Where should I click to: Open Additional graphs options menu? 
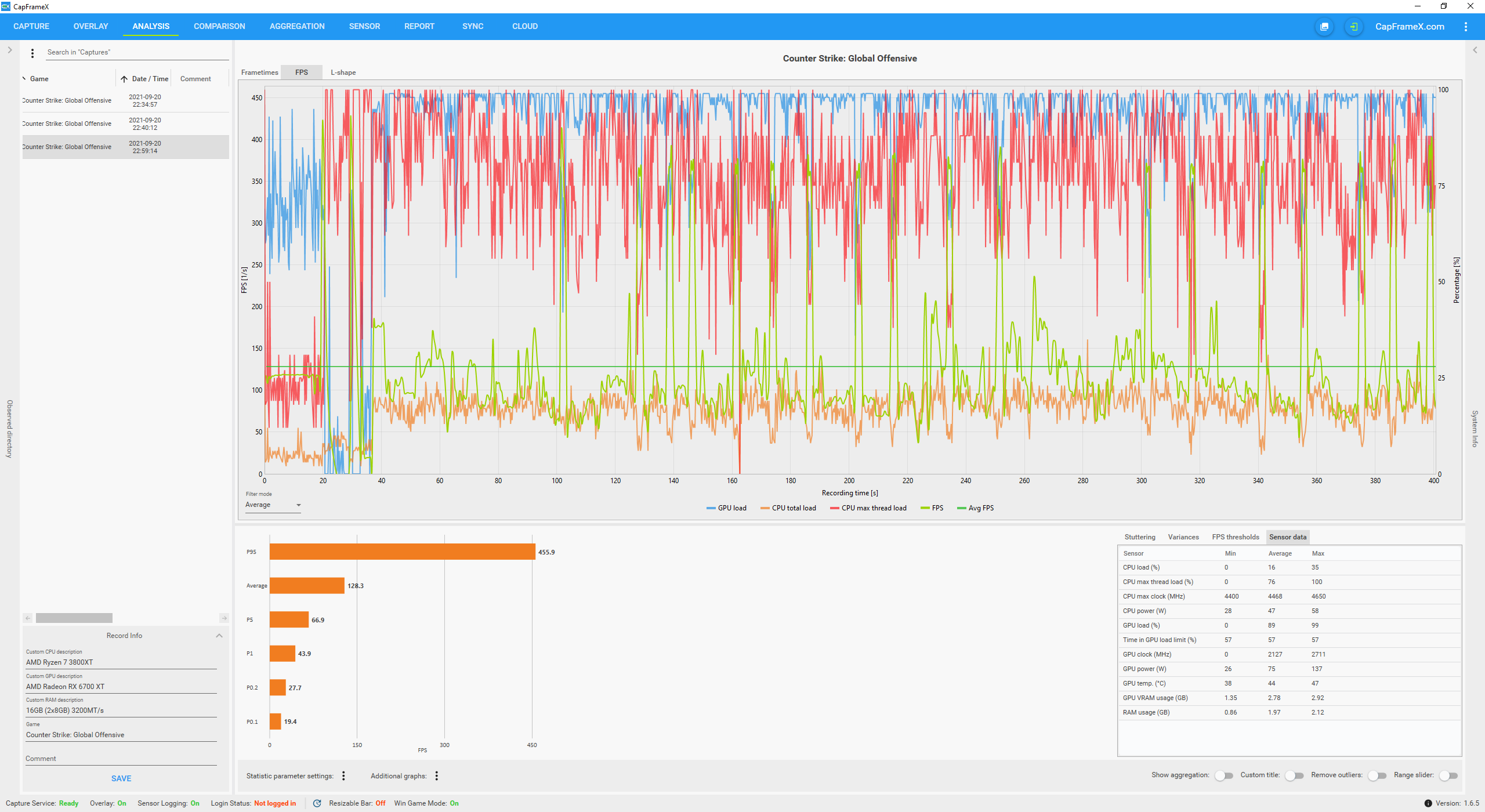436,776
